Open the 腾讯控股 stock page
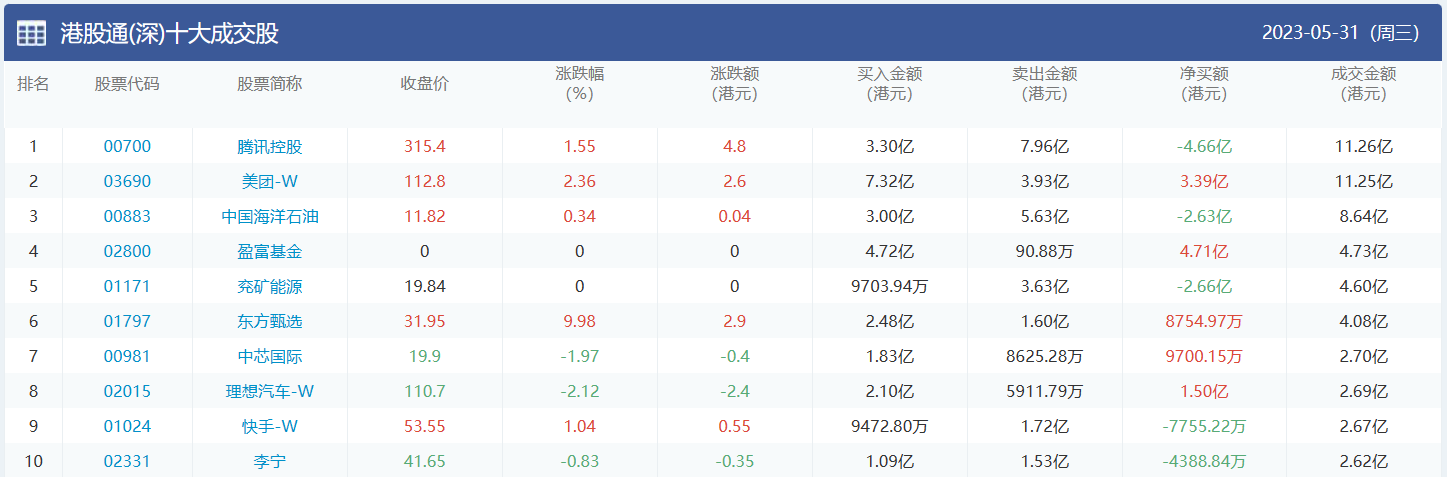Viewport: 1447px width, 477px height. [x=270, y=146]
